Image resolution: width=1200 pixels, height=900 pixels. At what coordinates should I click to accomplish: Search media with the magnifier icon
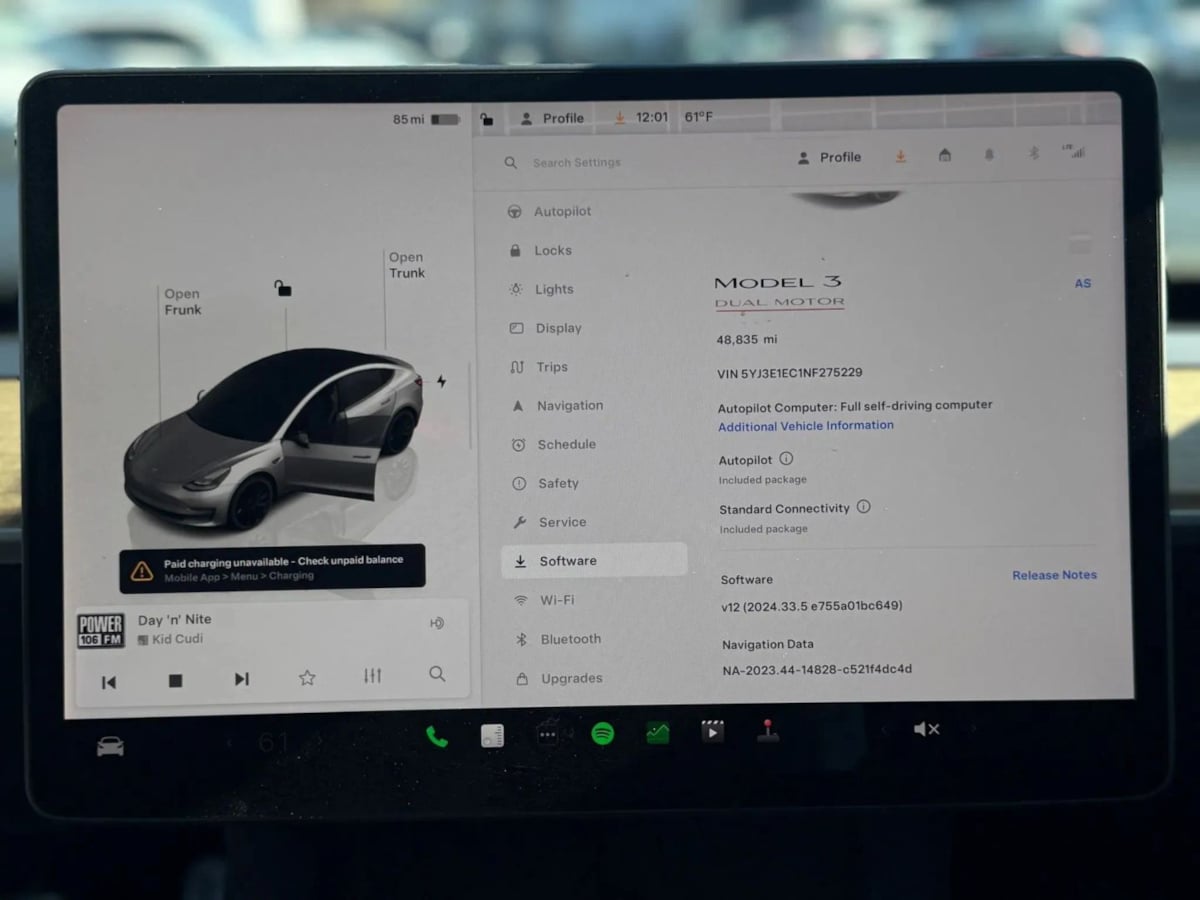point(437,674)
